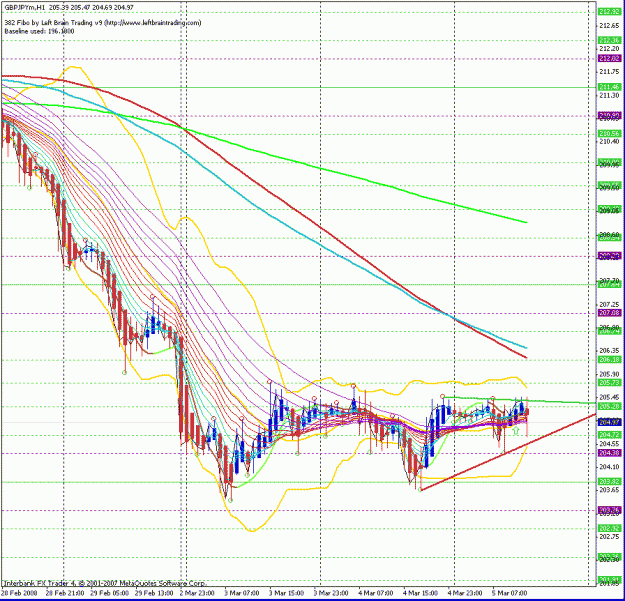Click the 211.75 price scale value
The height and width of the screenshot is (601, 625).
pos(609,72)
